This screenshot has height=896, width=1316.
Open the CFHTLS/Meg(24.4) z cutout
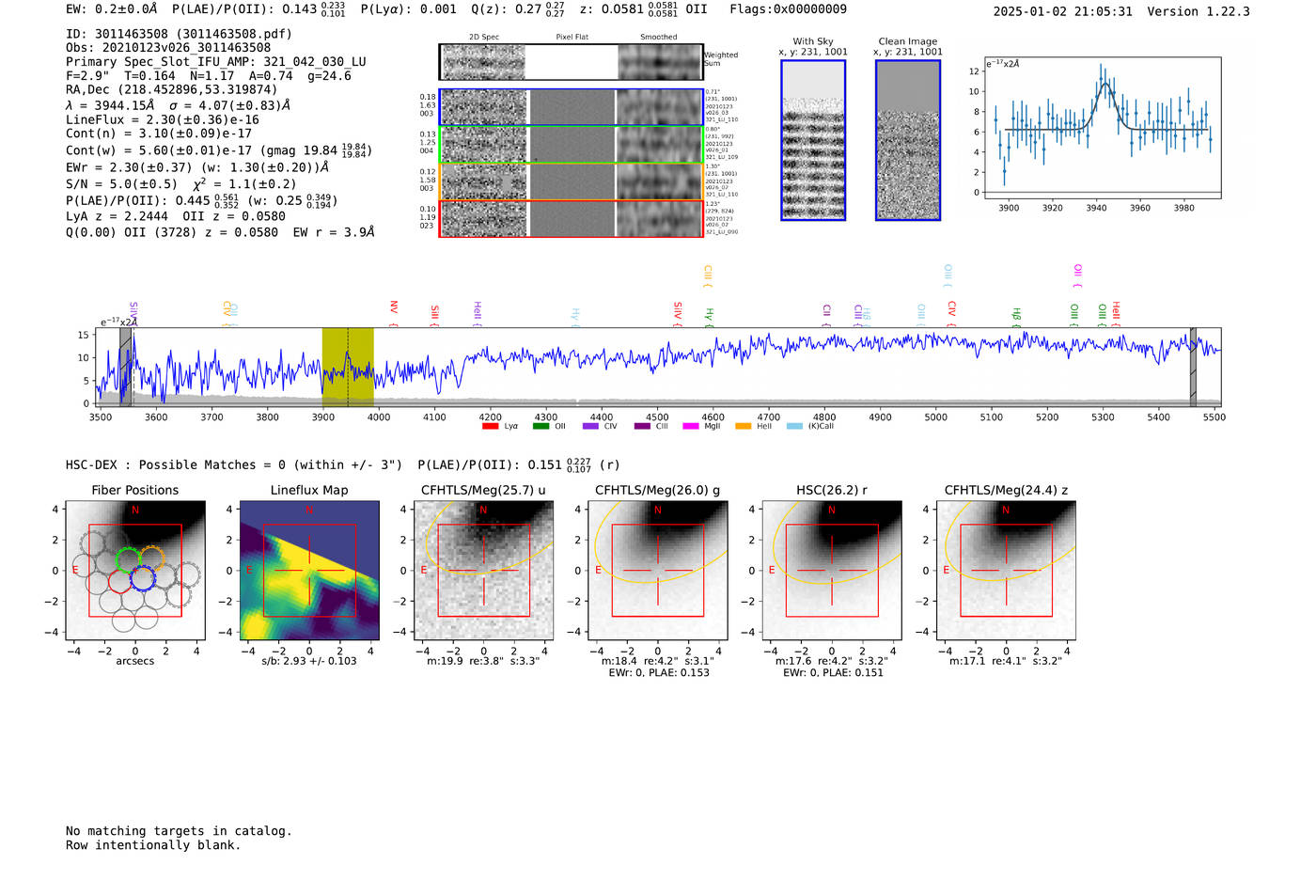coord(1006,571)
